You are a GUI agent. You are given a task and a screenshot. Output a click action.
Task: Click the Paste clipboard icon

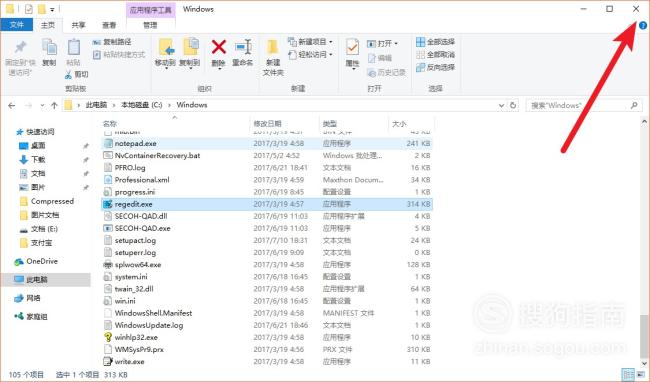[73, 47]
